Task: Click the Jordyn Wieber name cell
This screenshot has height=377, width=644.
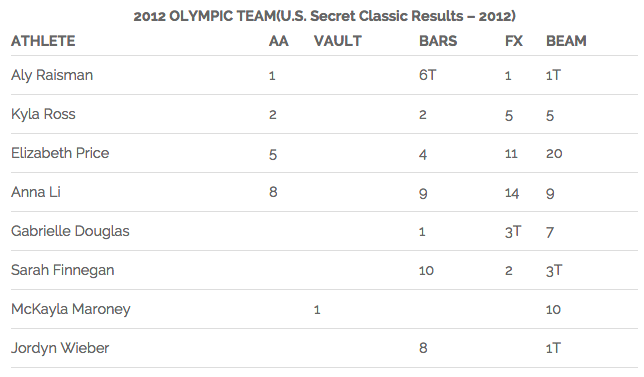Action: point(60,348)
